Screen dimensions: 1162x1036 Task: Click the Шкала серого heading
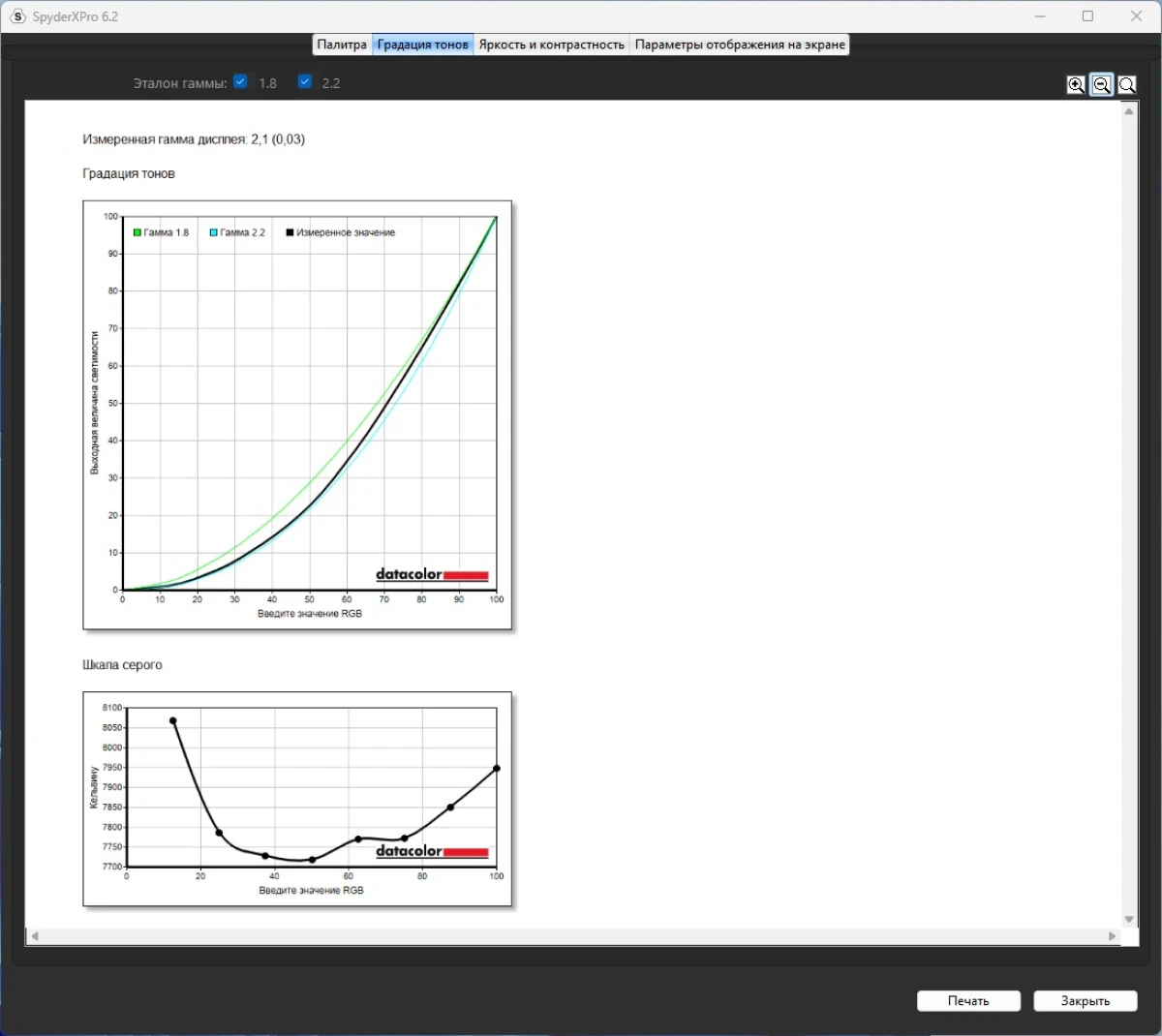(x=122, y=665)
